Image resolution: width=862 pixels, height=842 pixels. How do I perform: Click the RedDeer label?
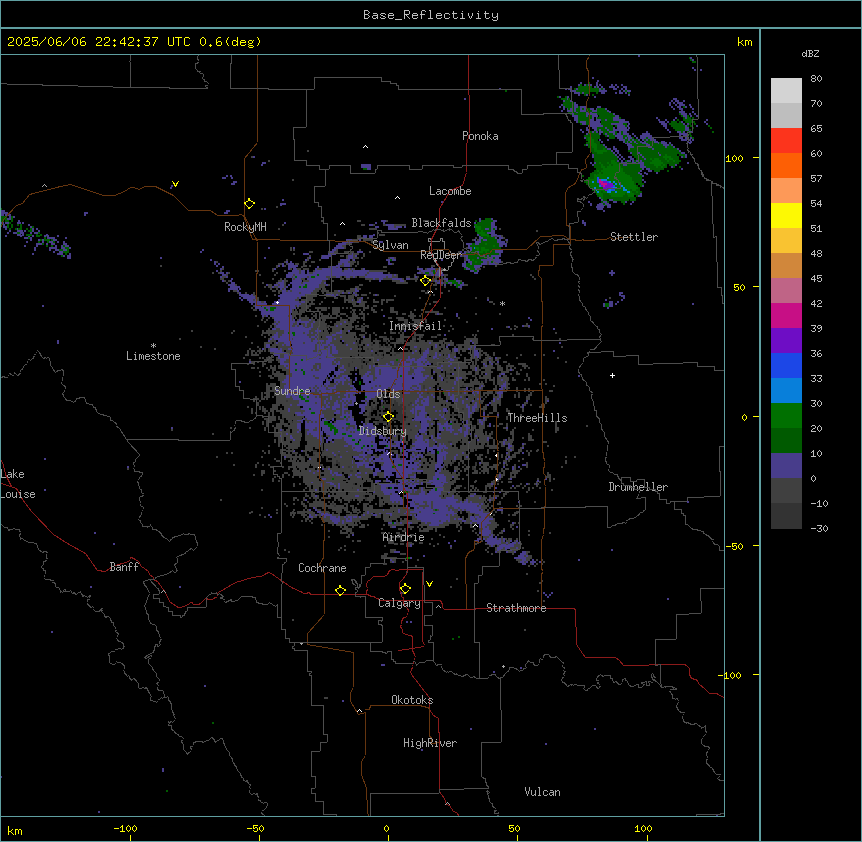(440, 255)
